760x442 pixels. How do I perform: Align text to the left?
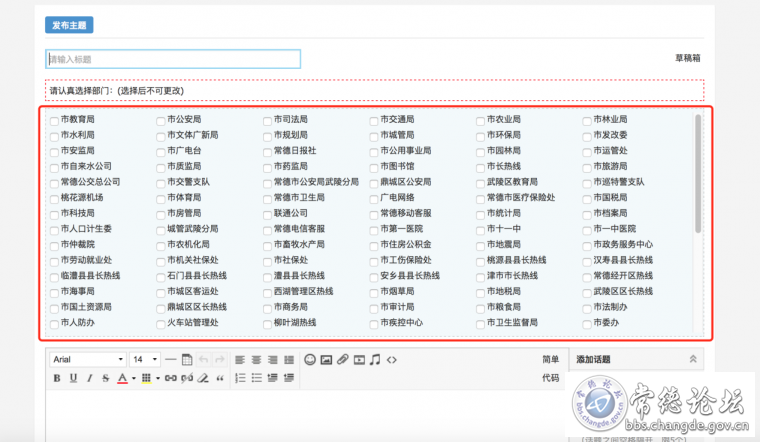(x=240, y=360)
